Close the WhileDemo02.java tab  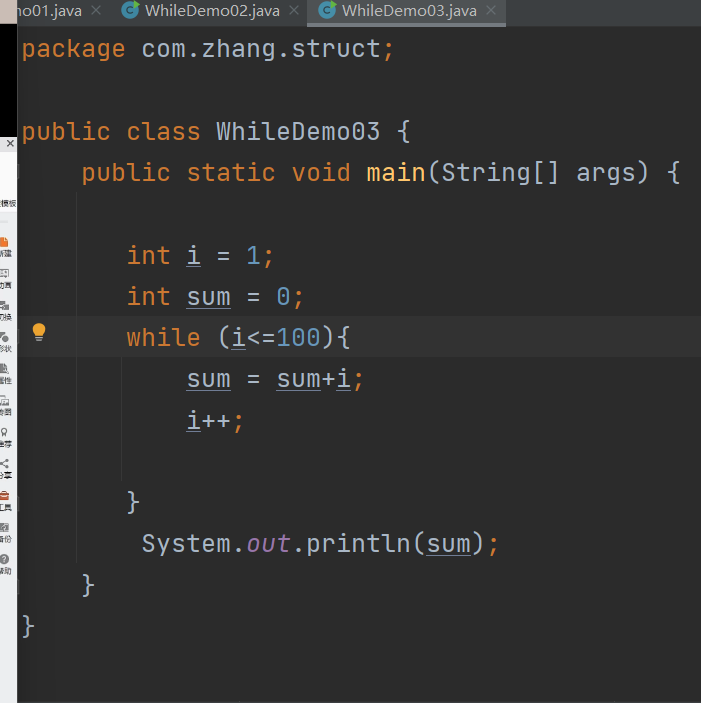tap(294, 10)
